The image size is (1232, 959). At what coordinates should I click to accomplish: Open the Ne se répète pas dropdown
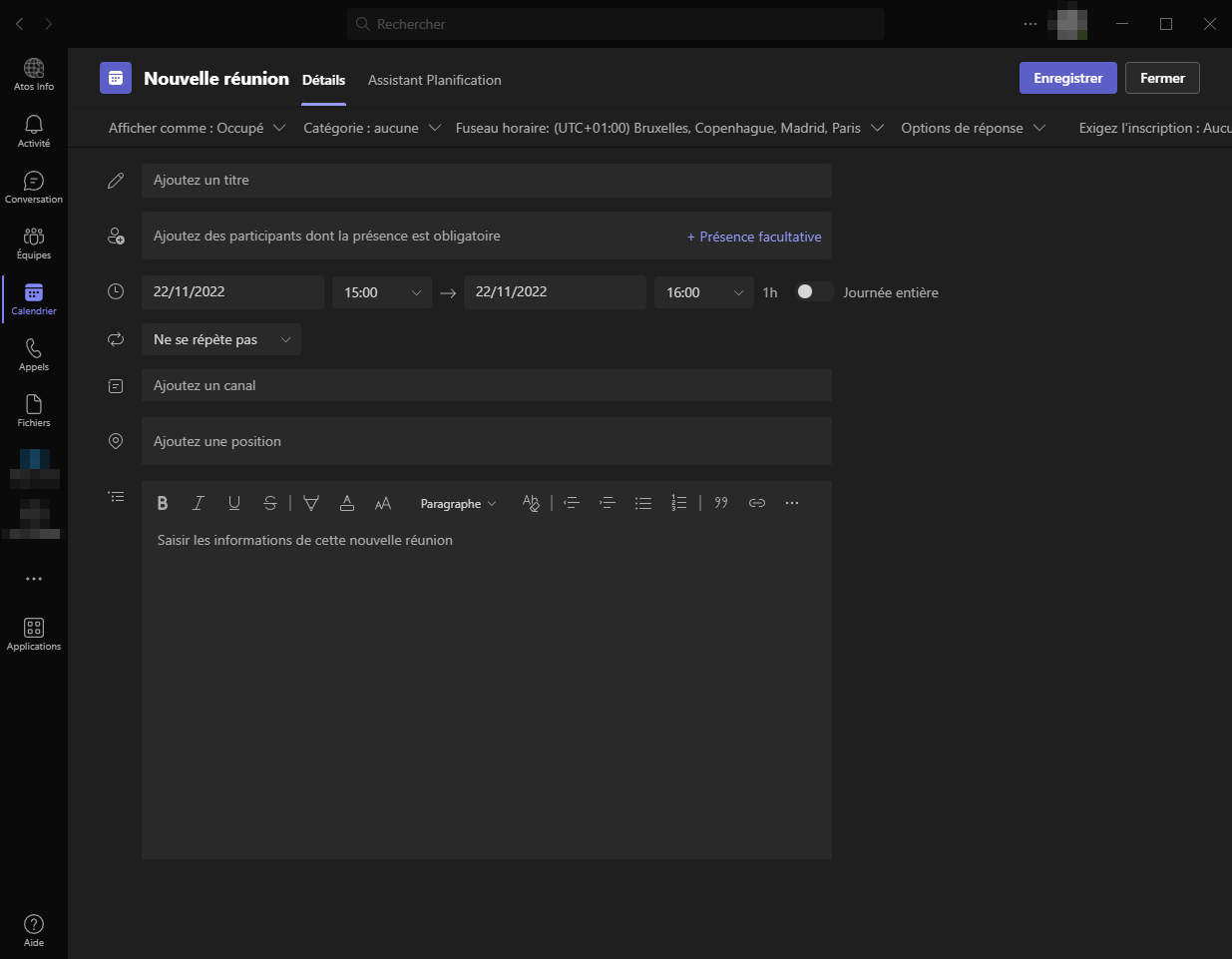tap(221, 339)
